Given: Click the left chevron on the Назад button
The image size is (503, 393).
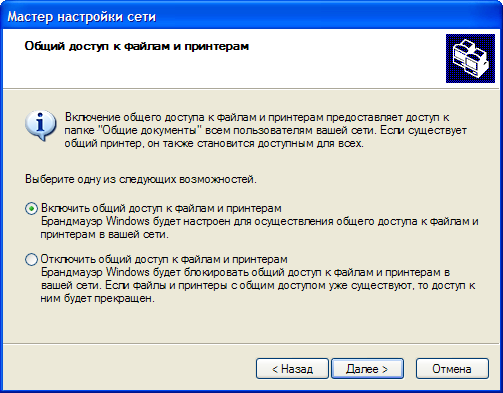Looking at the screenshot, I should [275, 369].
